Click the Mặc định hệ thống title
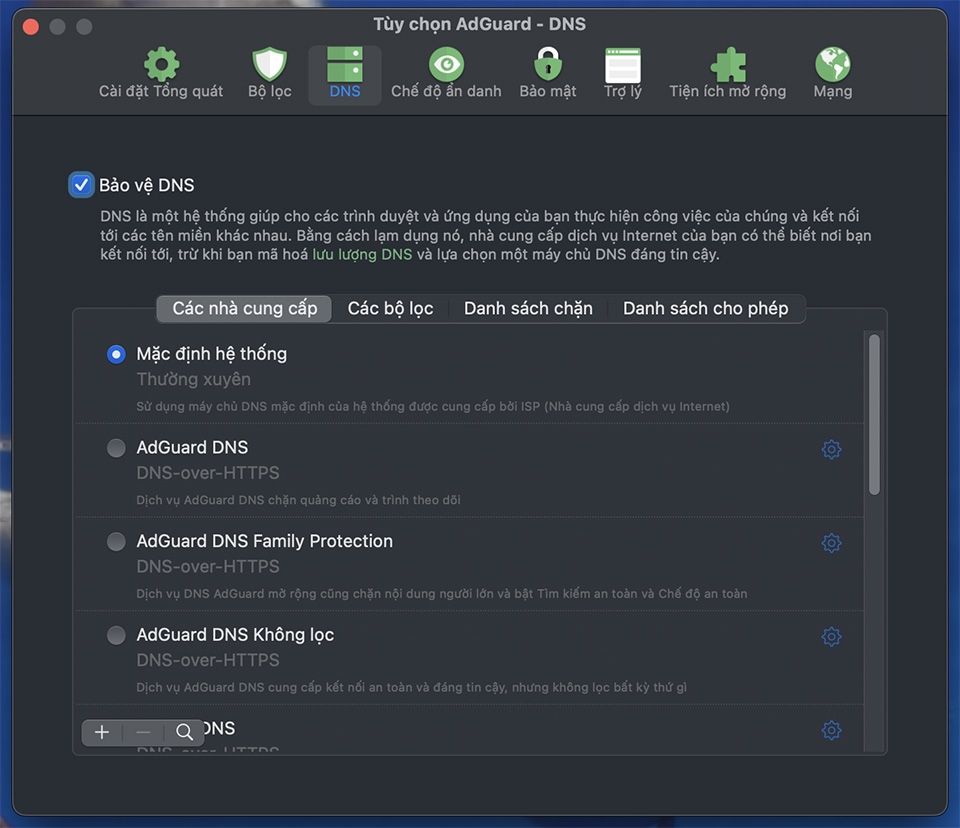Screen dimensions: 960x828 (x=211, y=354)
